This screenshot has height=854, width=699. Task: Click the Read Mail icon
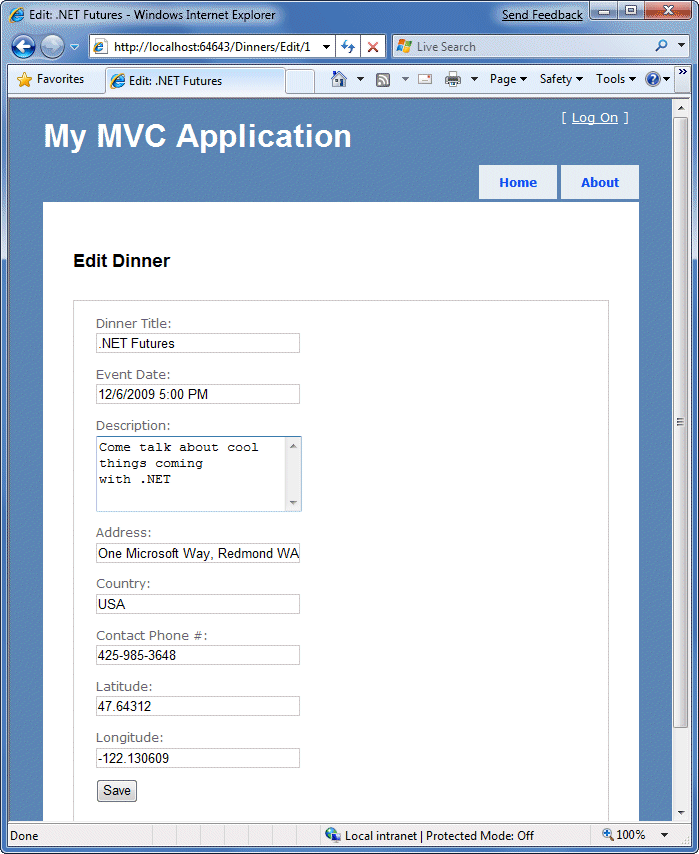pos(425,80)
